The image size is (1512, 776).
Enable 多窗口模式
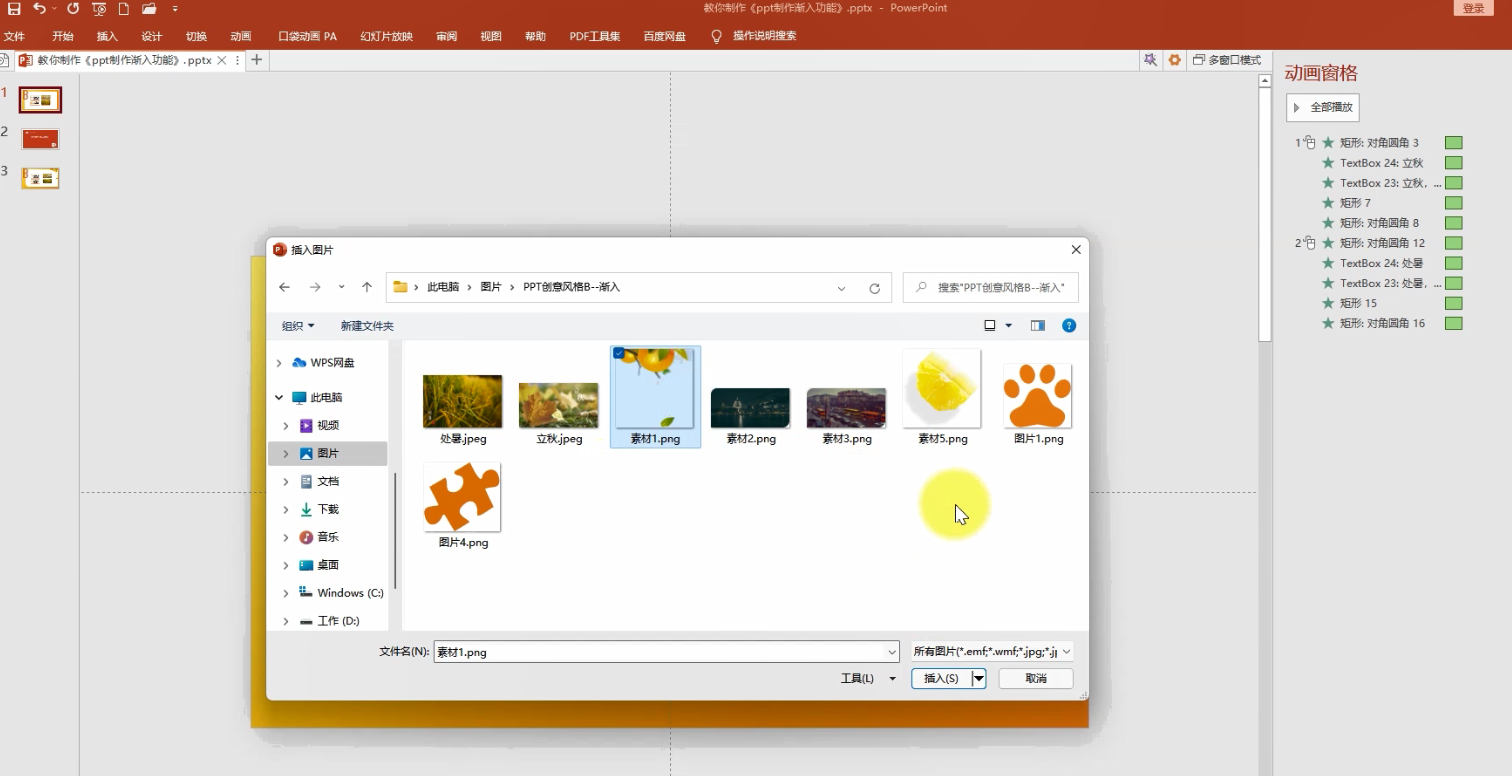pos(1227,60)
